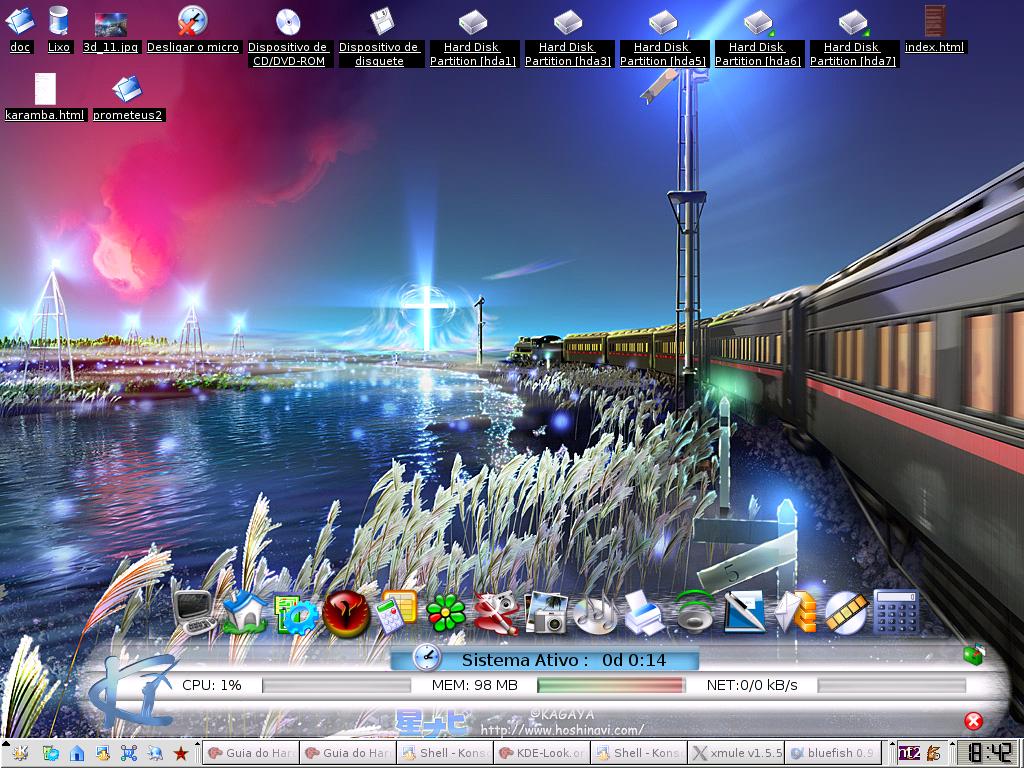Select the index.html file icon

pos(935,21)
